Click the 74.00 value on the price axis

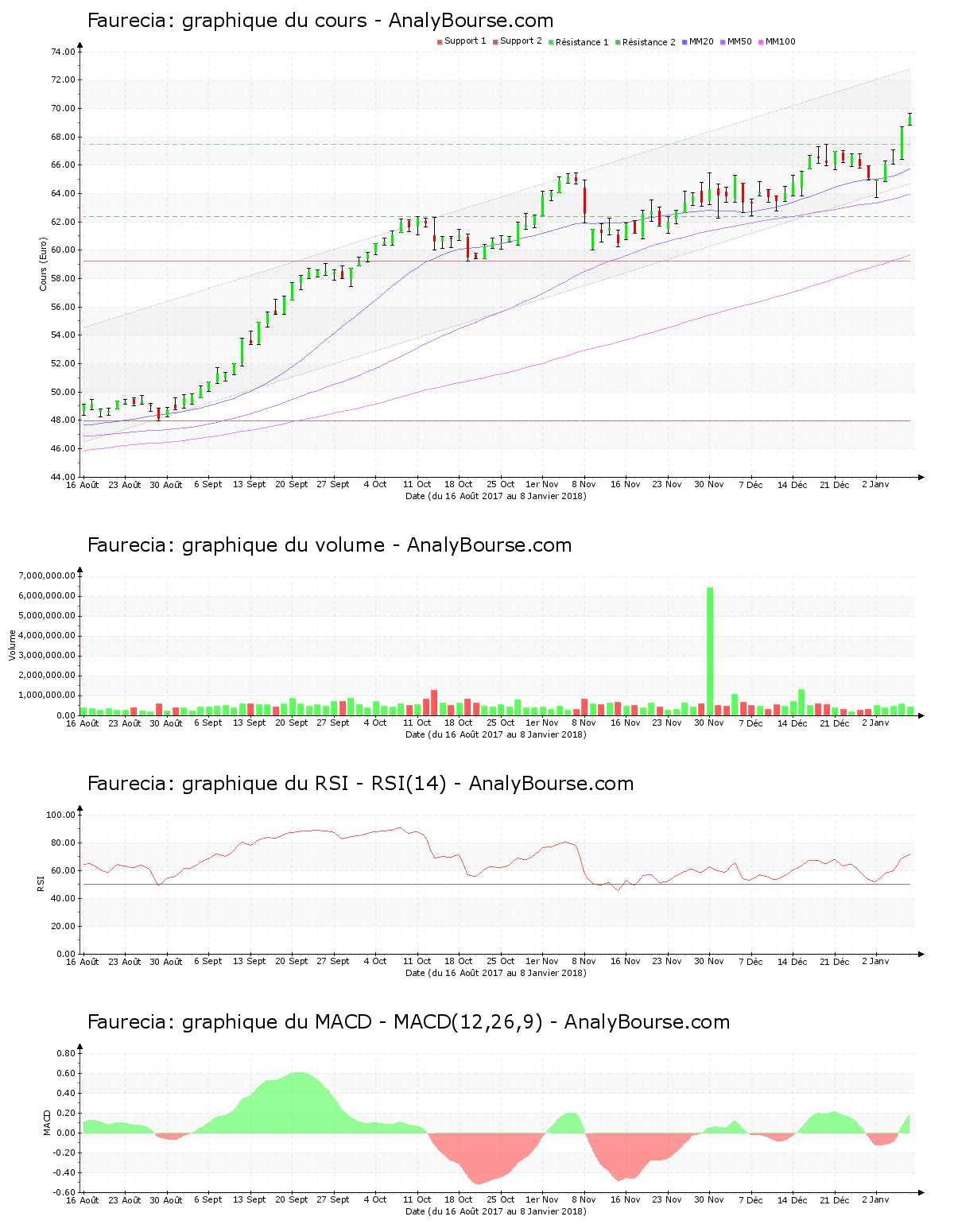coord(63,52)
